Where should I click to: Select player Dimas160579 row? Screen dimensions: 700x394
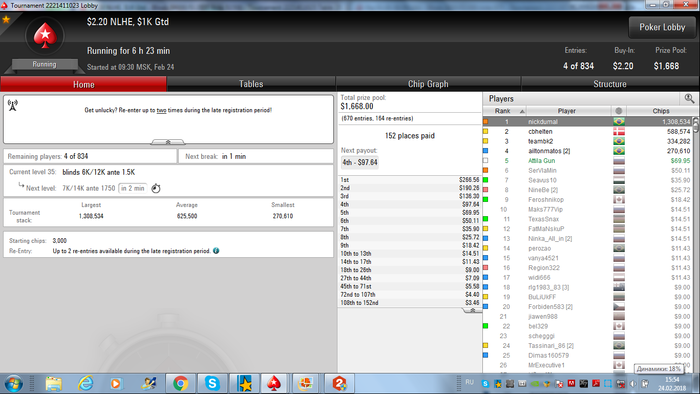[x=588, y=355]
